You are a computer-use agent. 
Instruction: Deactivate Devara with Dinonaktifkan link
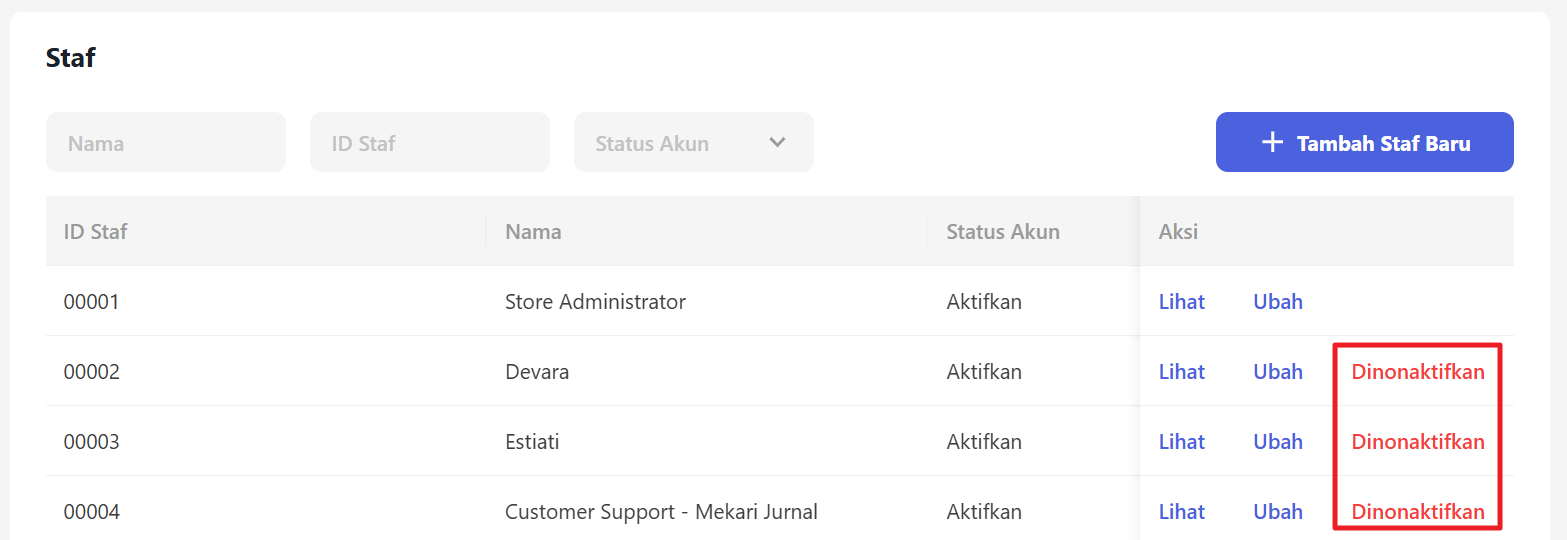(1417, 372)
